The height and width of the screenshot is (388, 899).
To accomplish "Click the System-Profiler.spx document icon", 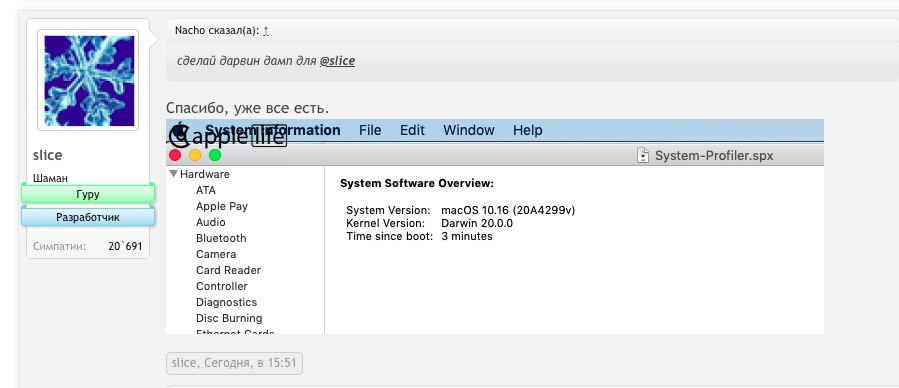I will pyautogui.click(x=643, y=155).
